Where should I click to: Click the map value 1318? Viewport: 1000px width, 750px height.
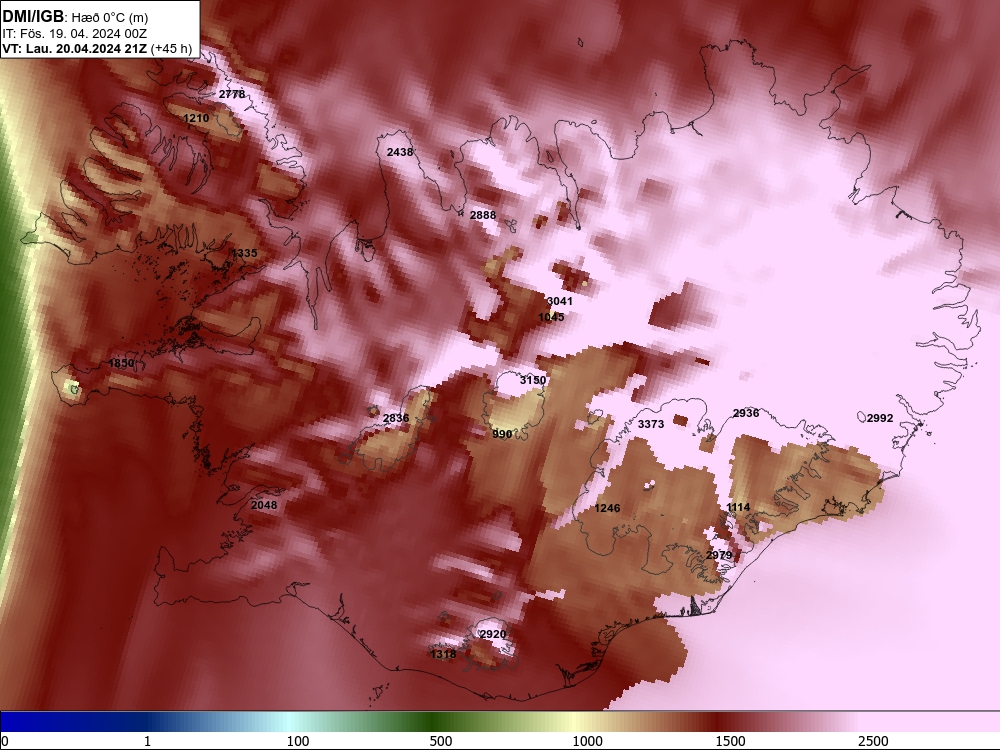pyautogui.click(x=443, y=654)
